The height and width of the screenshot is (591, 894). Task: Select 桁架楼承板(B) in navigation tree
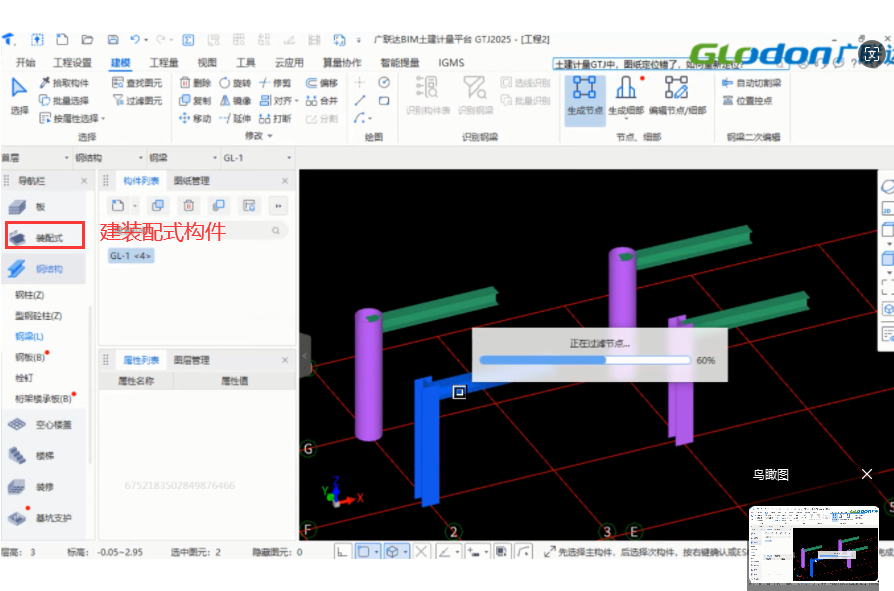click(43, 398)
